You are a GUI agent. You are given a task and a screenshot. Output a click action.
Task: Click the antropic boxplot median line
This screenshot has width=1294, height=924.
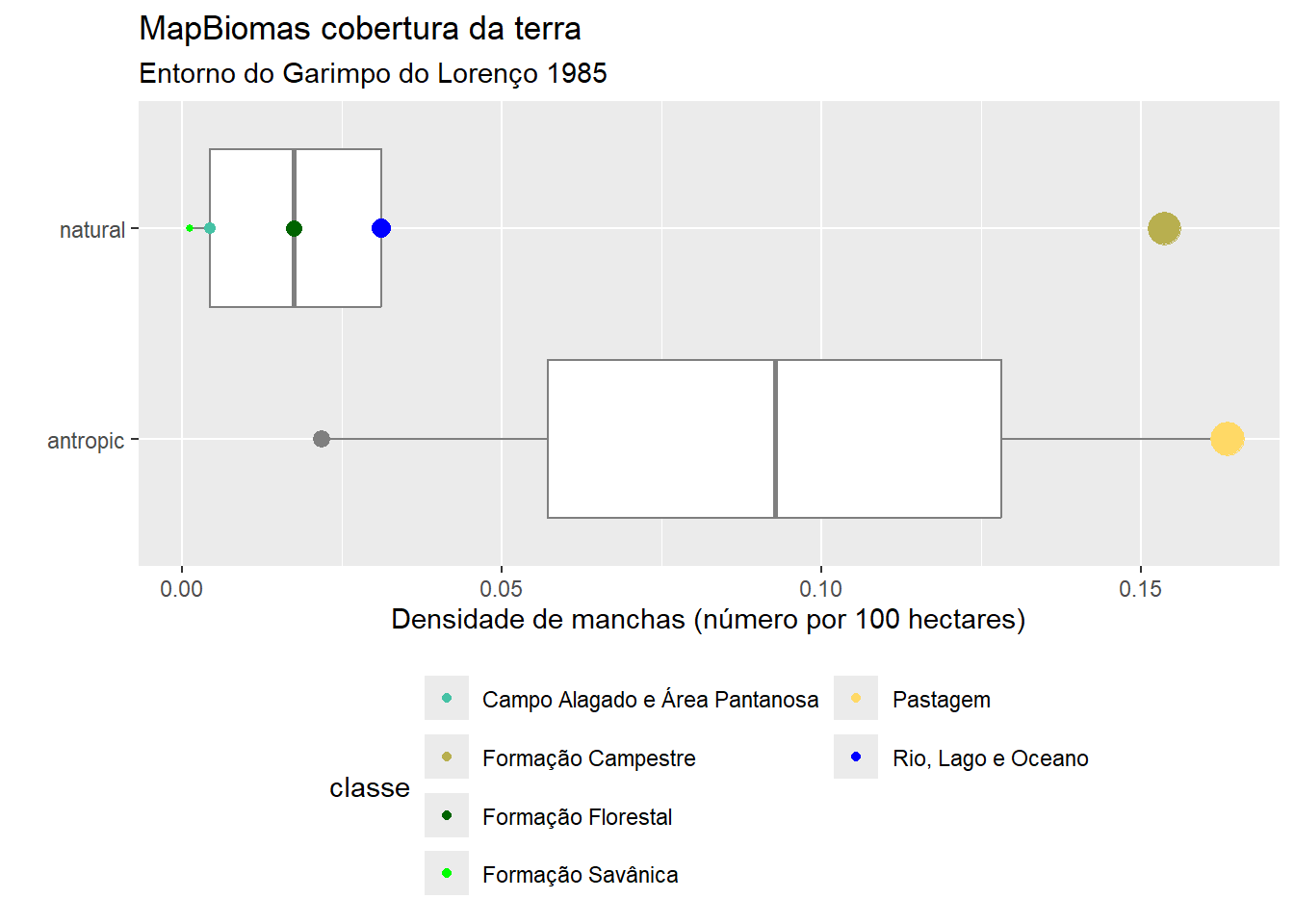coord(775,439)
